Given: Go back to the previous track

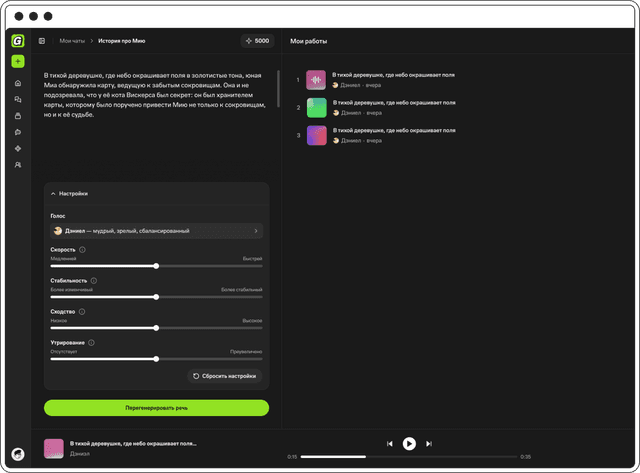Looking at the screenshot, I should click(389, 443).
